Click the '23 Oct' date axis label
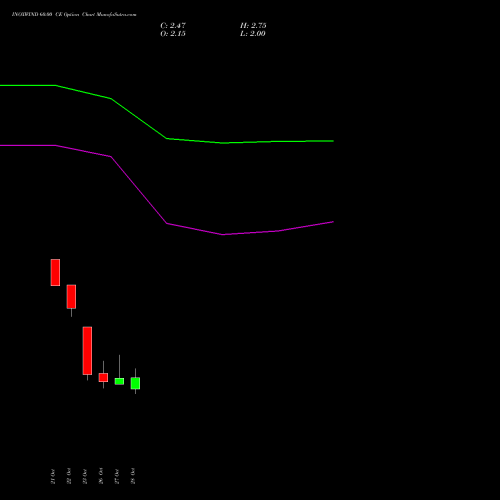500x500 pixels. pyautogui.click(x=85, y=476)
